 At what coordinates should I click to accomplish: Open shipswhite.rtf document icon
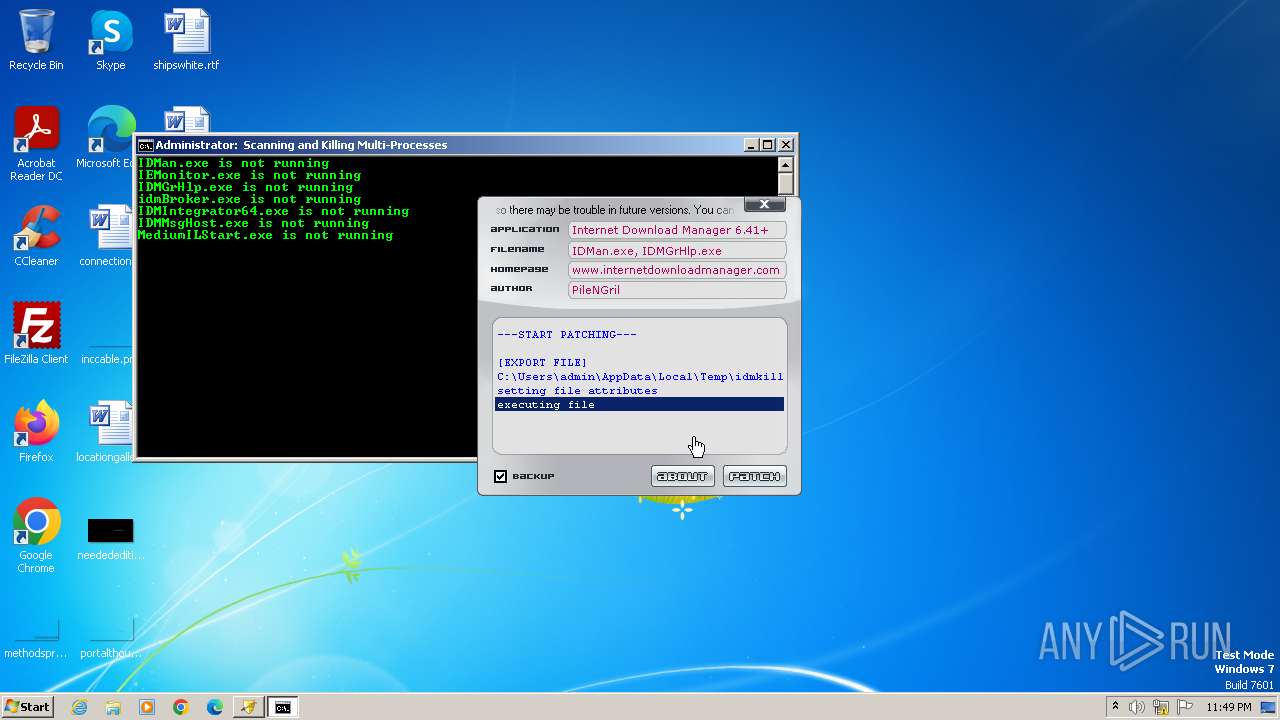click(186, 41)
